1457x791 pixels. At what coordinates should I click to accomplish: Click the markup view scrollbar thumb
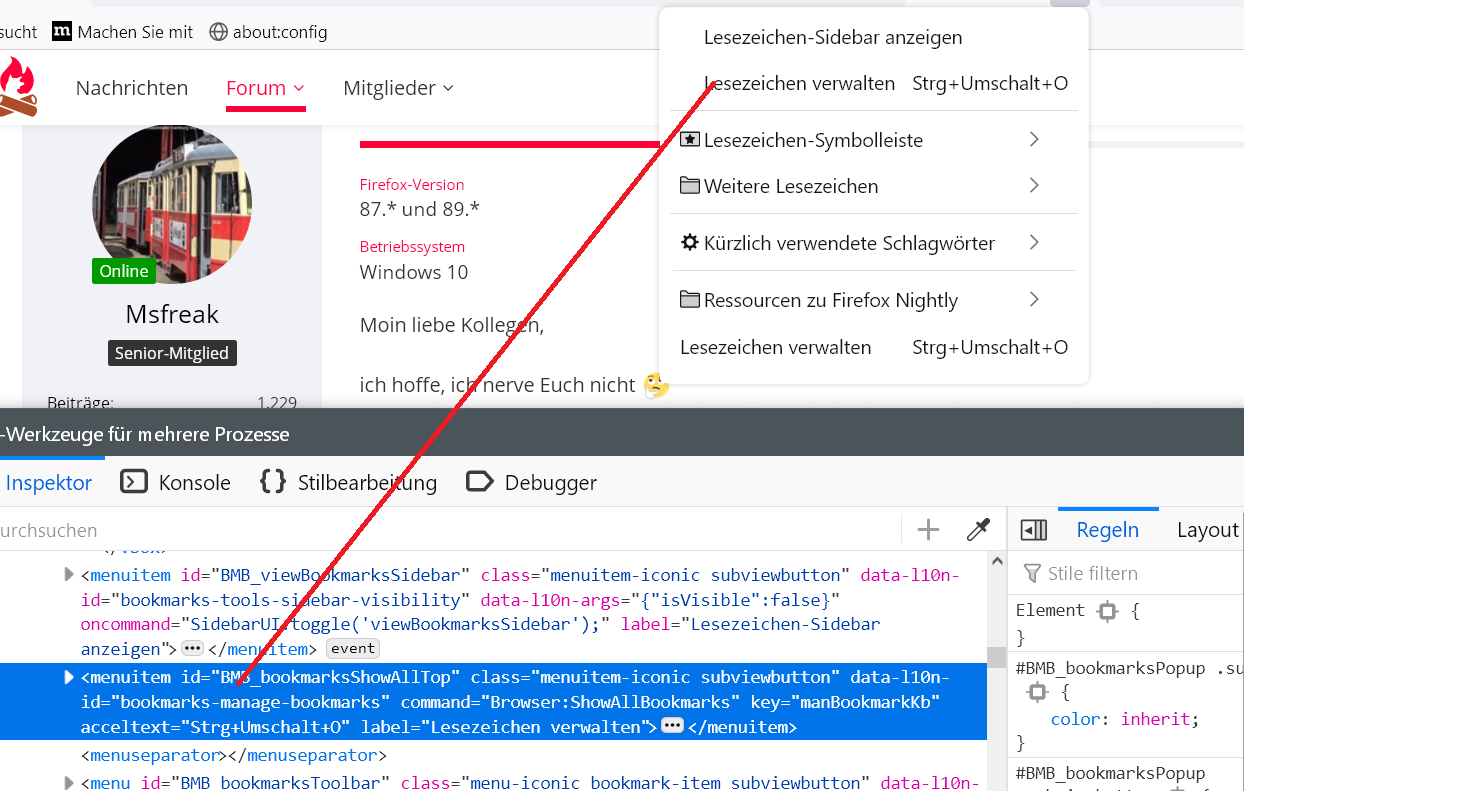click(x=997, y=656)
